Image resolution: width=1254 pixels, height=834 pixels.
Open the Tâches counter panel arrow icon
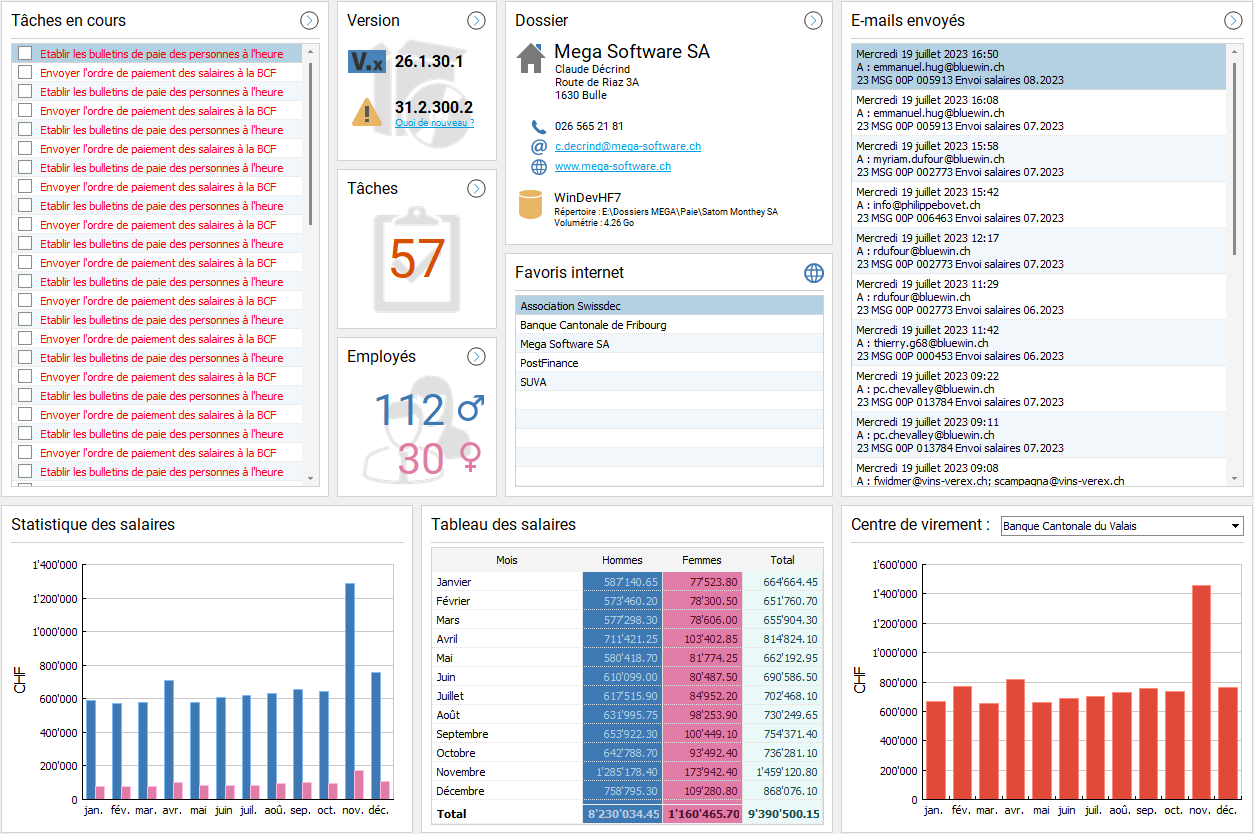tap(476, 188)
